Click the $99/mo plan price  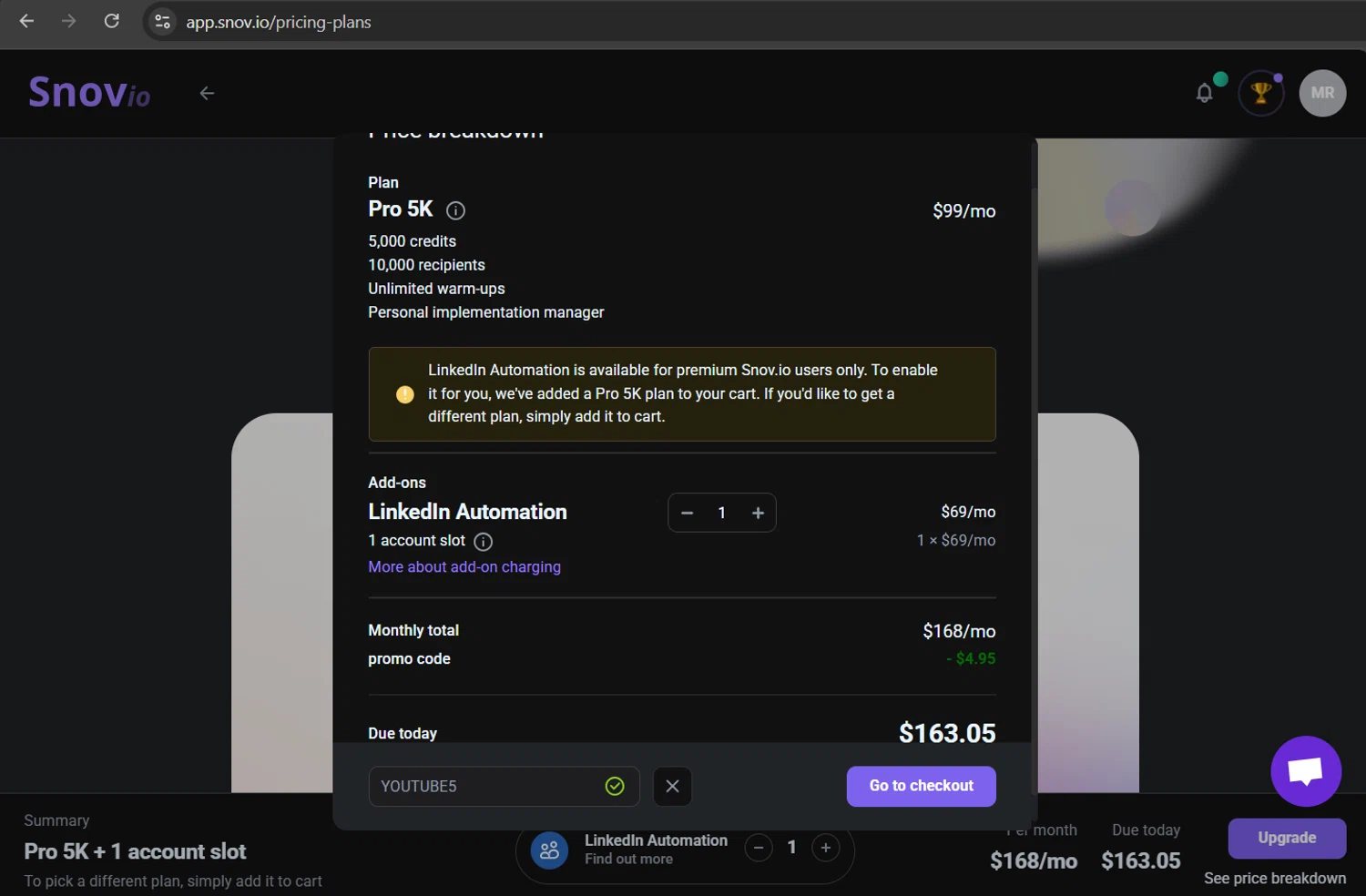pyautogui.click(x=963, y=211)
